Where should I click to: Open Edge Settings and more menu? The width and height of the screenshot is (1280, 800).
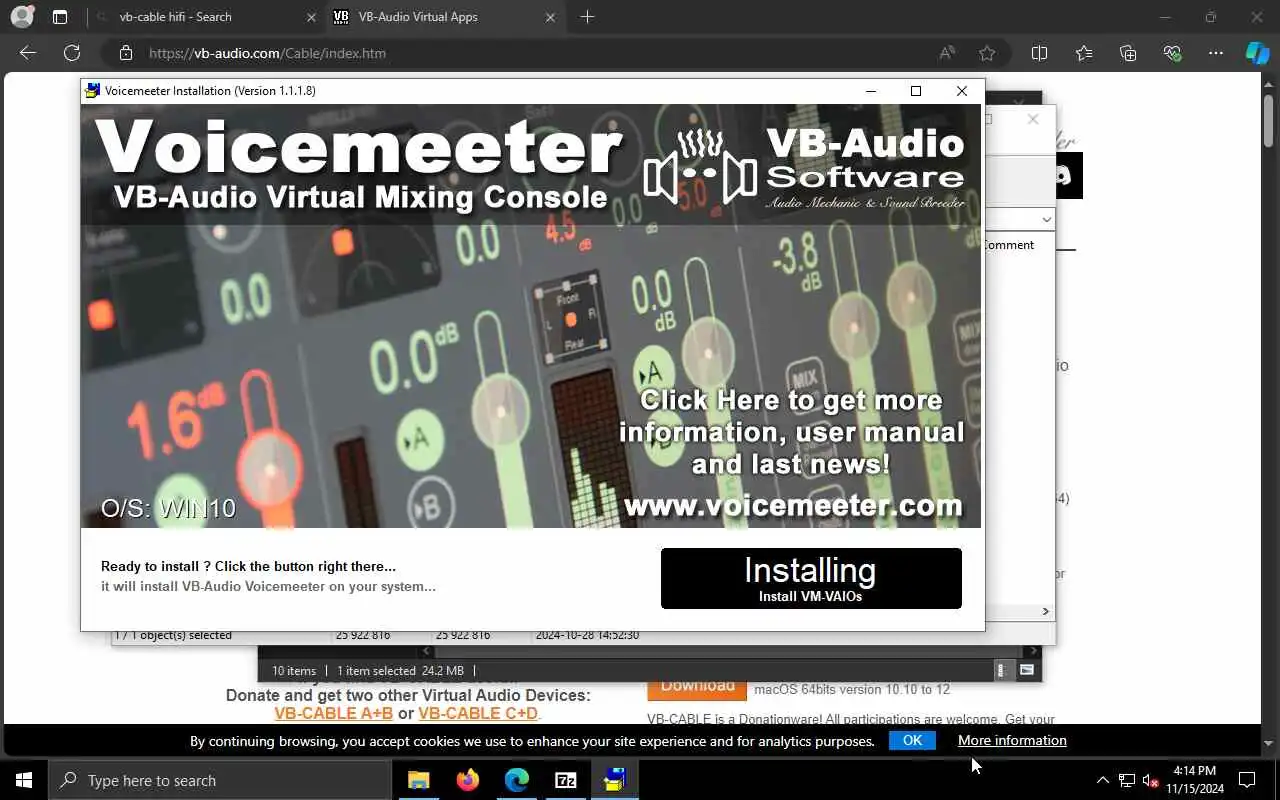(1216, 53)
